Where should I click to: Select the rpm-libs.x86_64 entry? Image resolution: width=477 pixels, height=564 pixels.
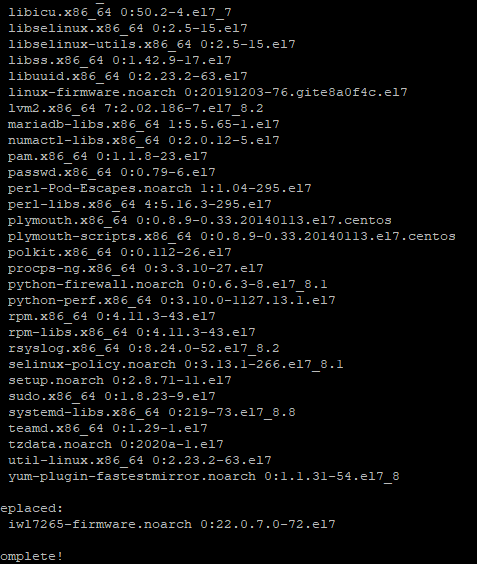click(x=132, y=332)
